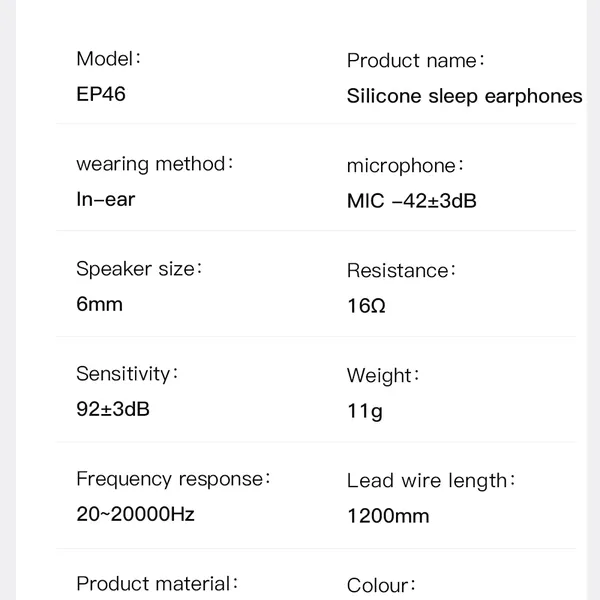600x600 pixels.
Task: Select the Silicone sleep earphones text
Action: (x=464, y=96)
